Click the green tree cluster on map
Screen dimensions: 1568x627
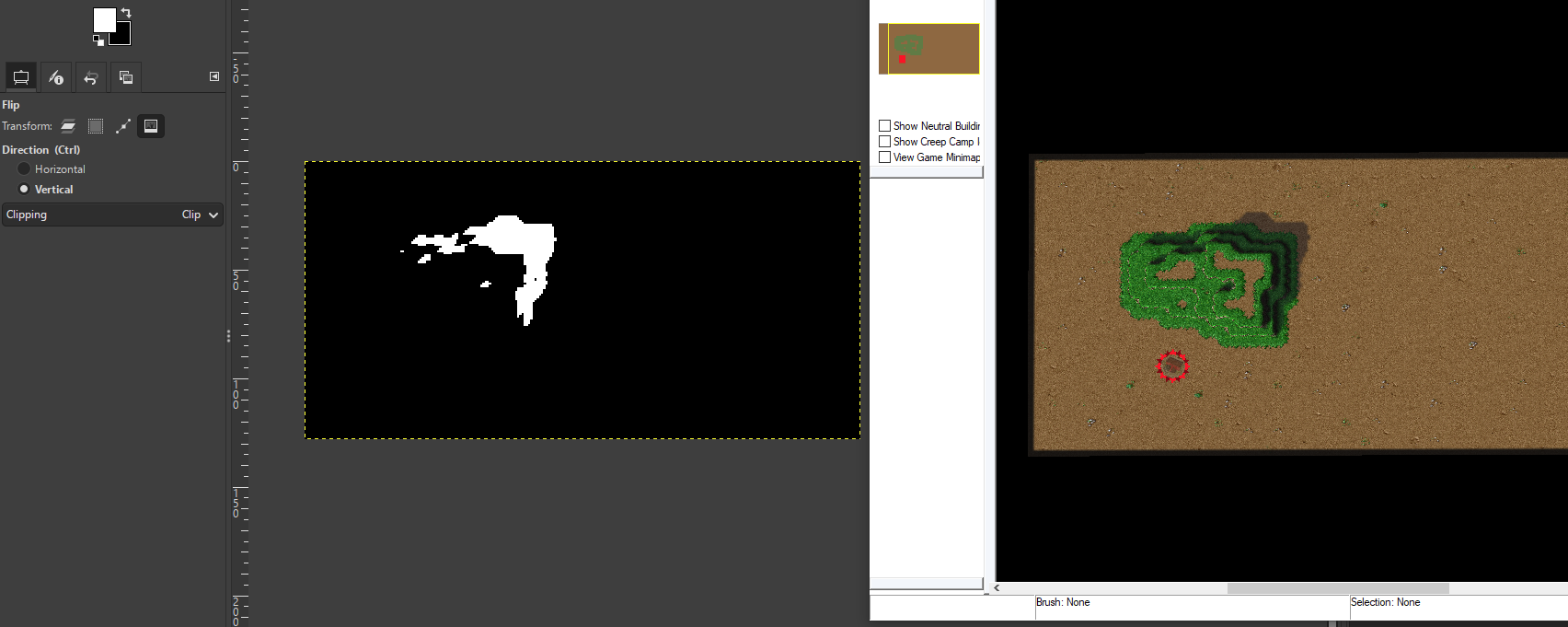(1209, 285)
